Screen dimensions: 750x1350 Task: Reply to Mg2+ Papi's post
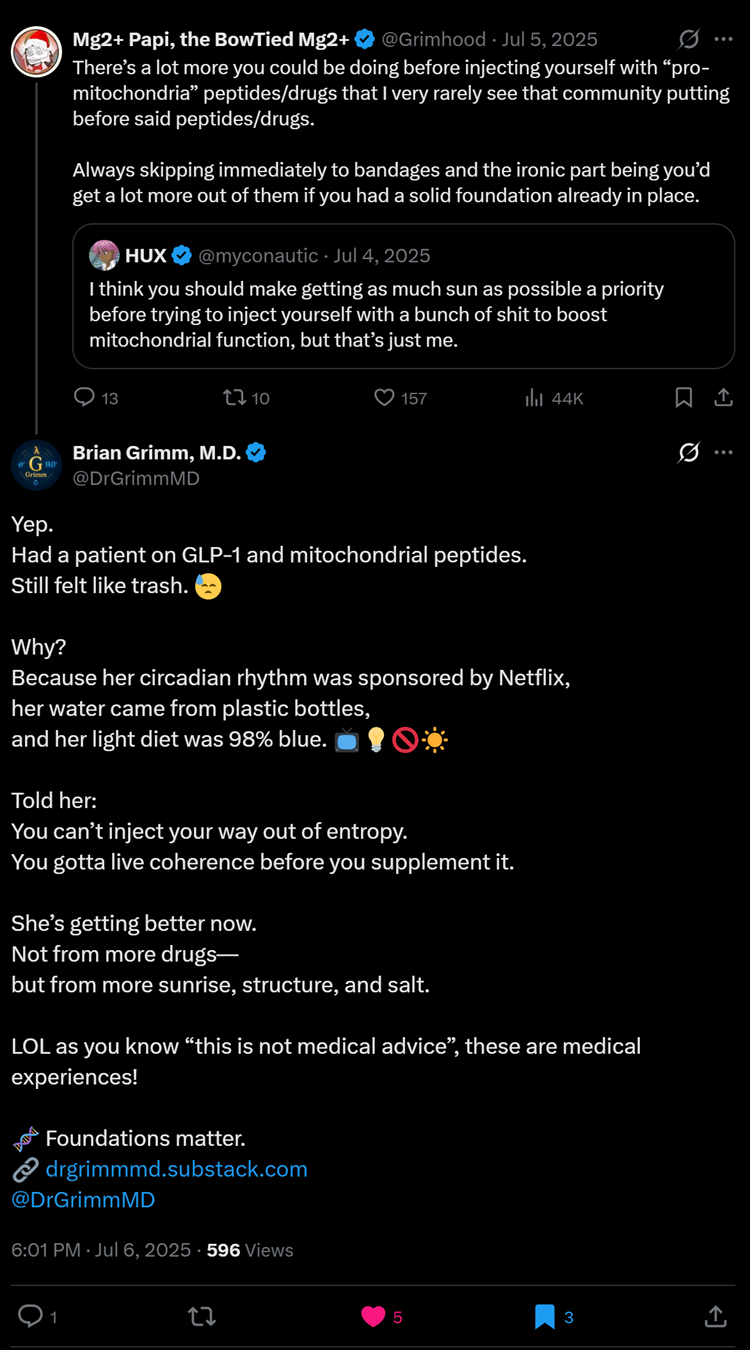click(x=85, y=398)
